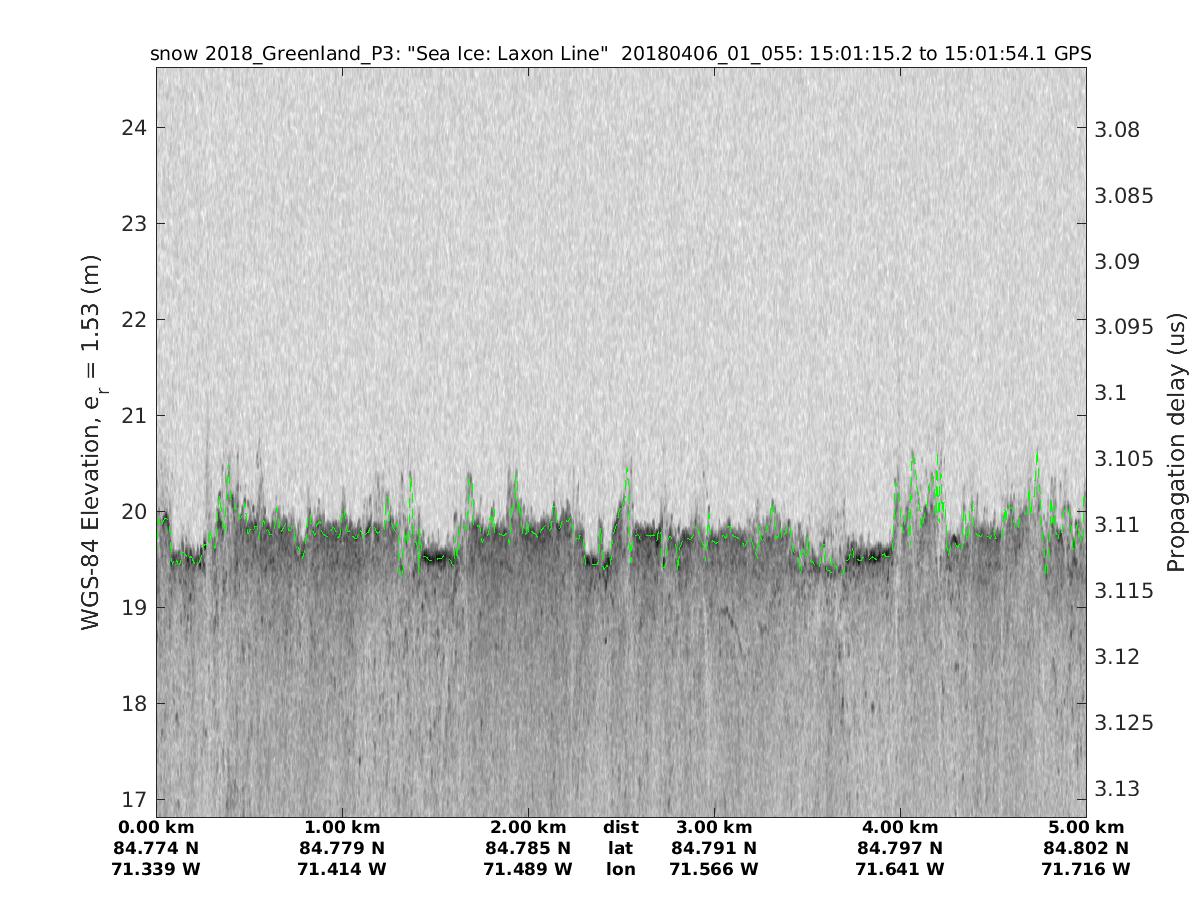Select the 22 elevation tick label
The width and height of the screenshot is (1200, 900).
coord(134,319)
